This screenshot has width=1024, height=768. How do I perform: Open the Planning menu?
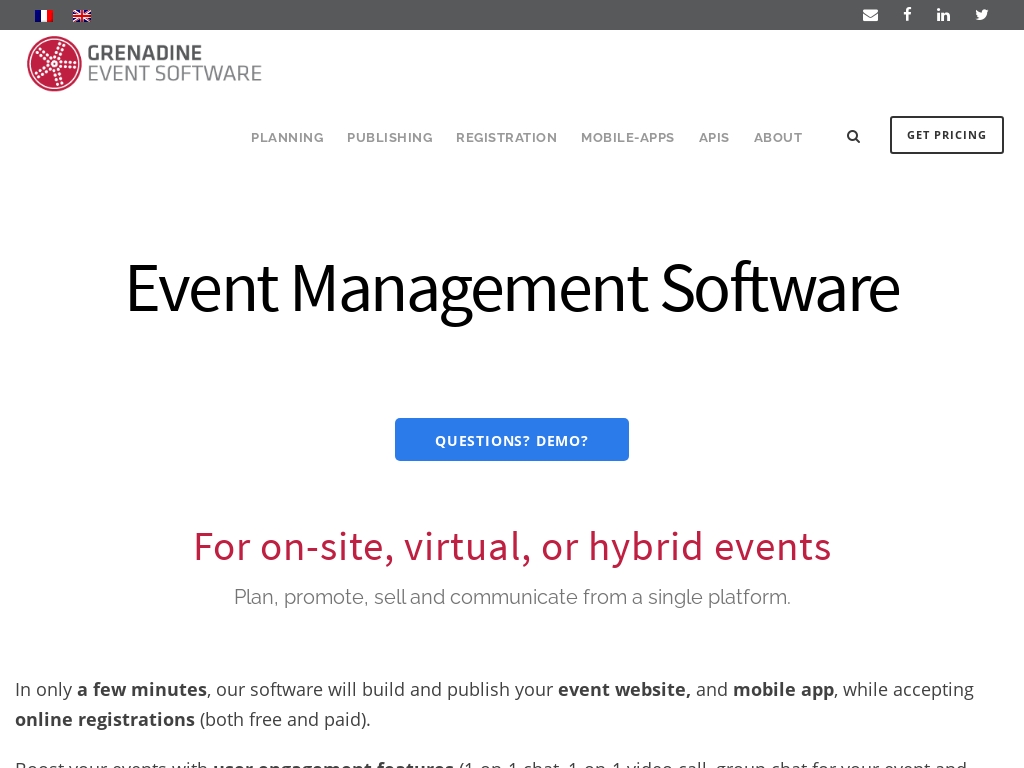pyautogui.click(x=287, y=138)
